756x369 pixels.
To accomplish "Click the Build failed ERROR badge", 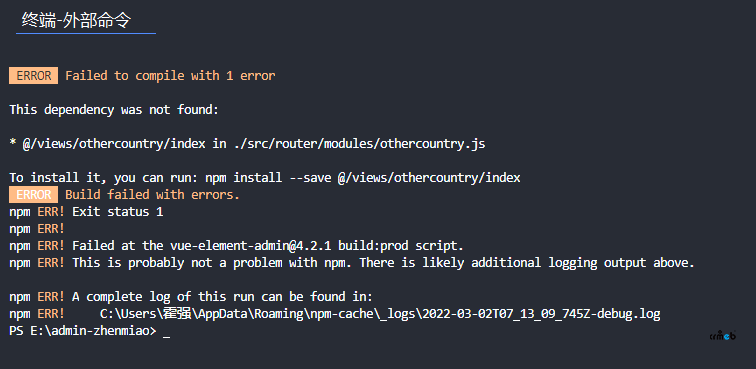I will click(x=33, y=195).
